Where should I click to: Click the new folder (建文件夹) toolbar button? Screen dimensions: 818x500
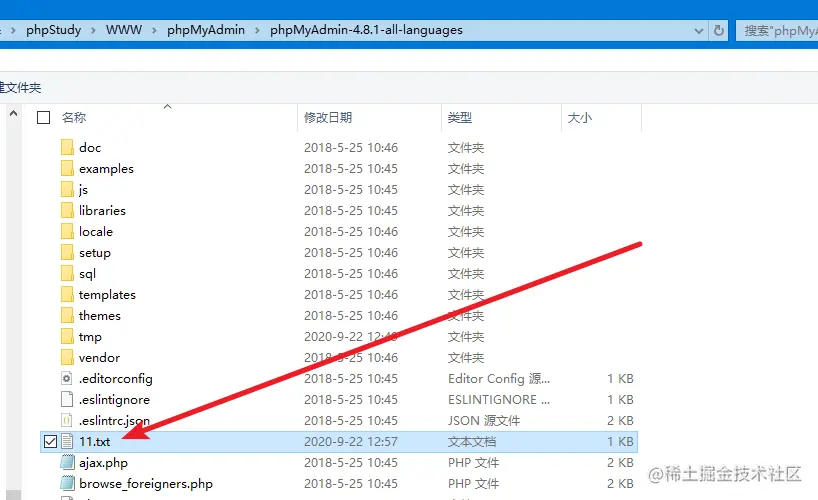click(x=20, y=88)
